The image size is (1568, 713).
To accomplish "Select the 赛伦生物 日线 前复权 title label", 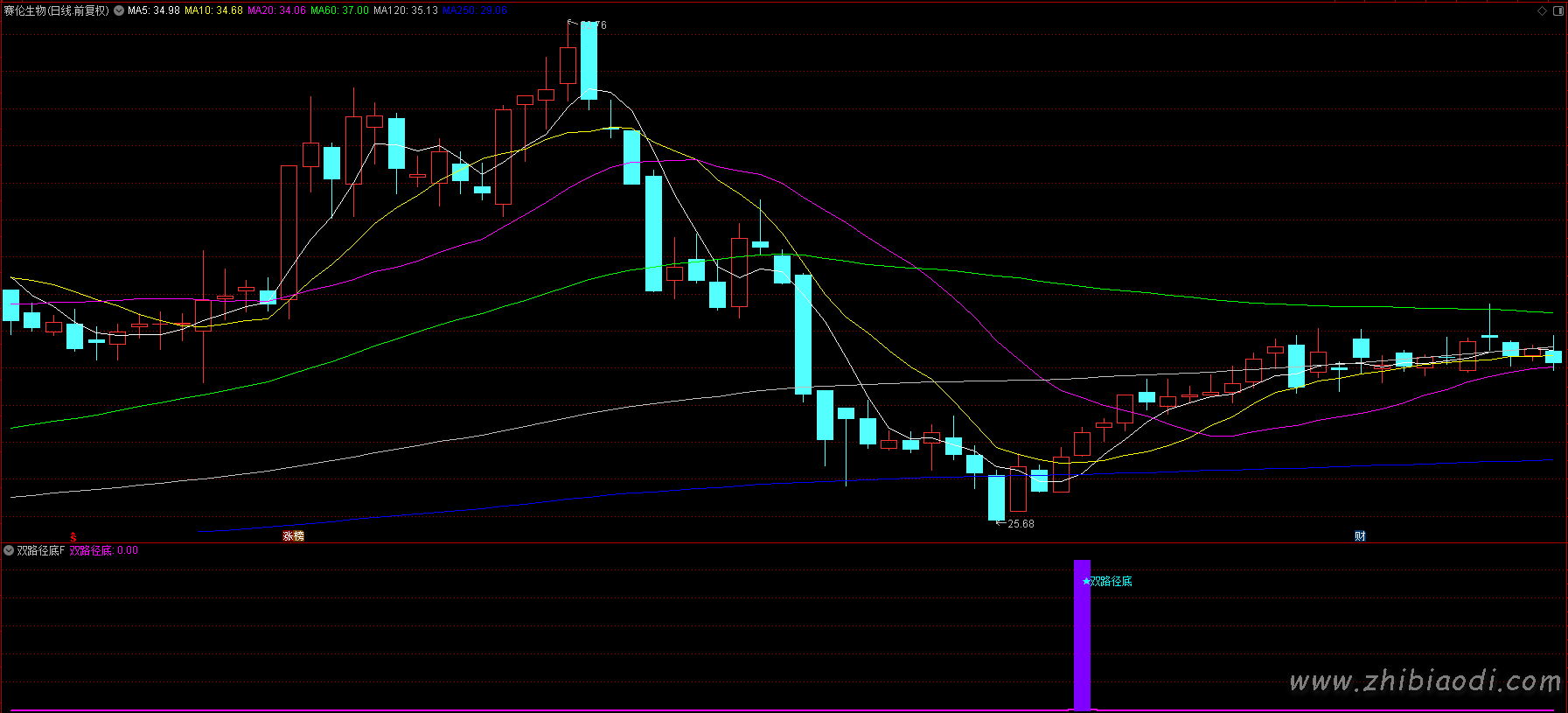I will click(x=57, y=10).
